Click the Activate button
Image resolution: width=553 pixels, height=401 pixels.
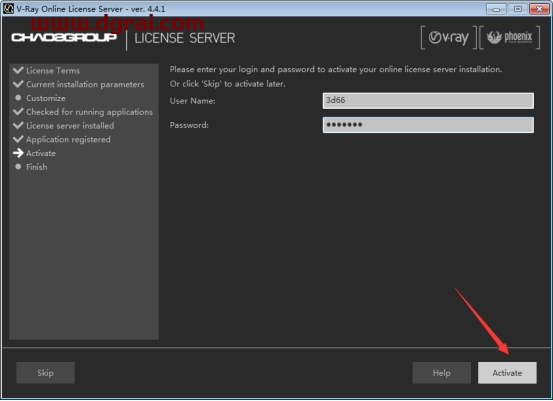507,373
